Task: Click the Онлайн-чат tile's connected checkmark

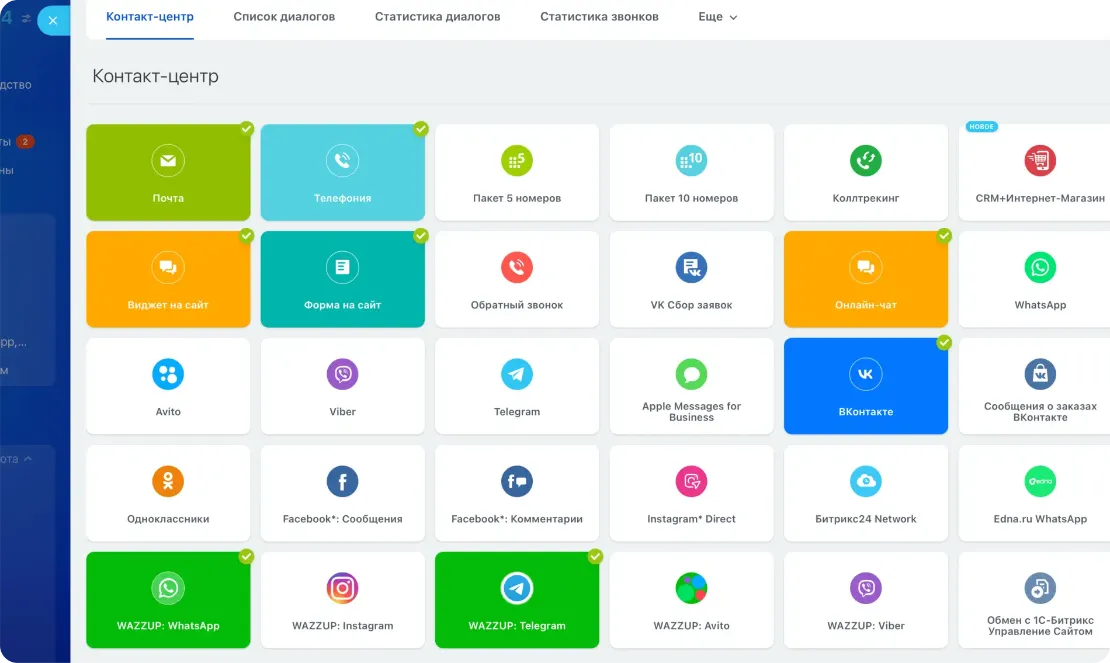Action: coord(944,236)
